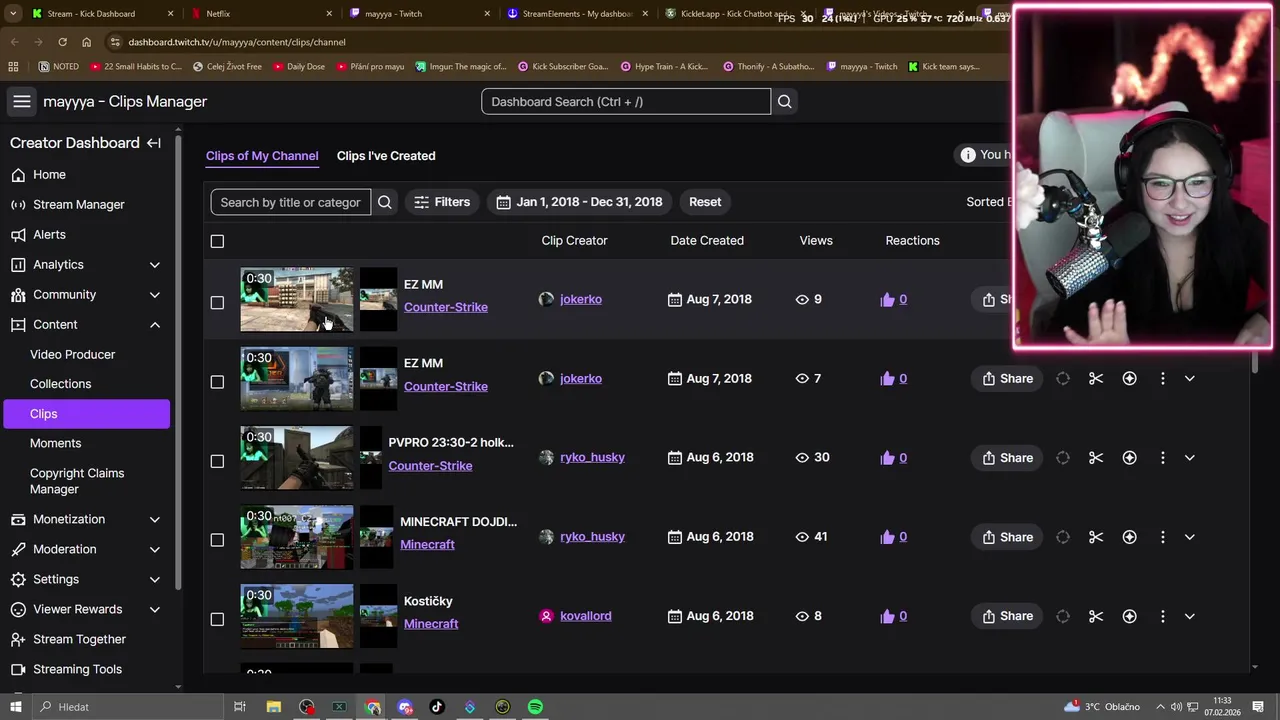Click the Views column header

[816, 241]
